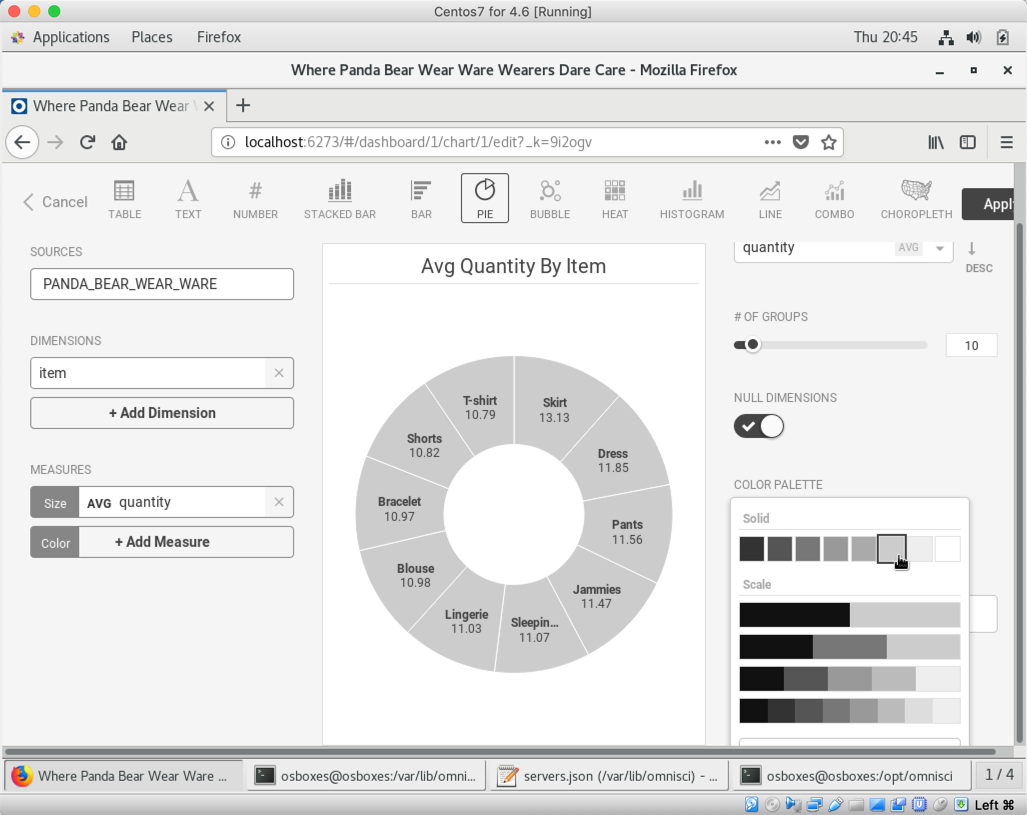This screenshot has height=815, width=1027.
Task: Pick the Histogram chart type
Action: [x=691, y=199]
